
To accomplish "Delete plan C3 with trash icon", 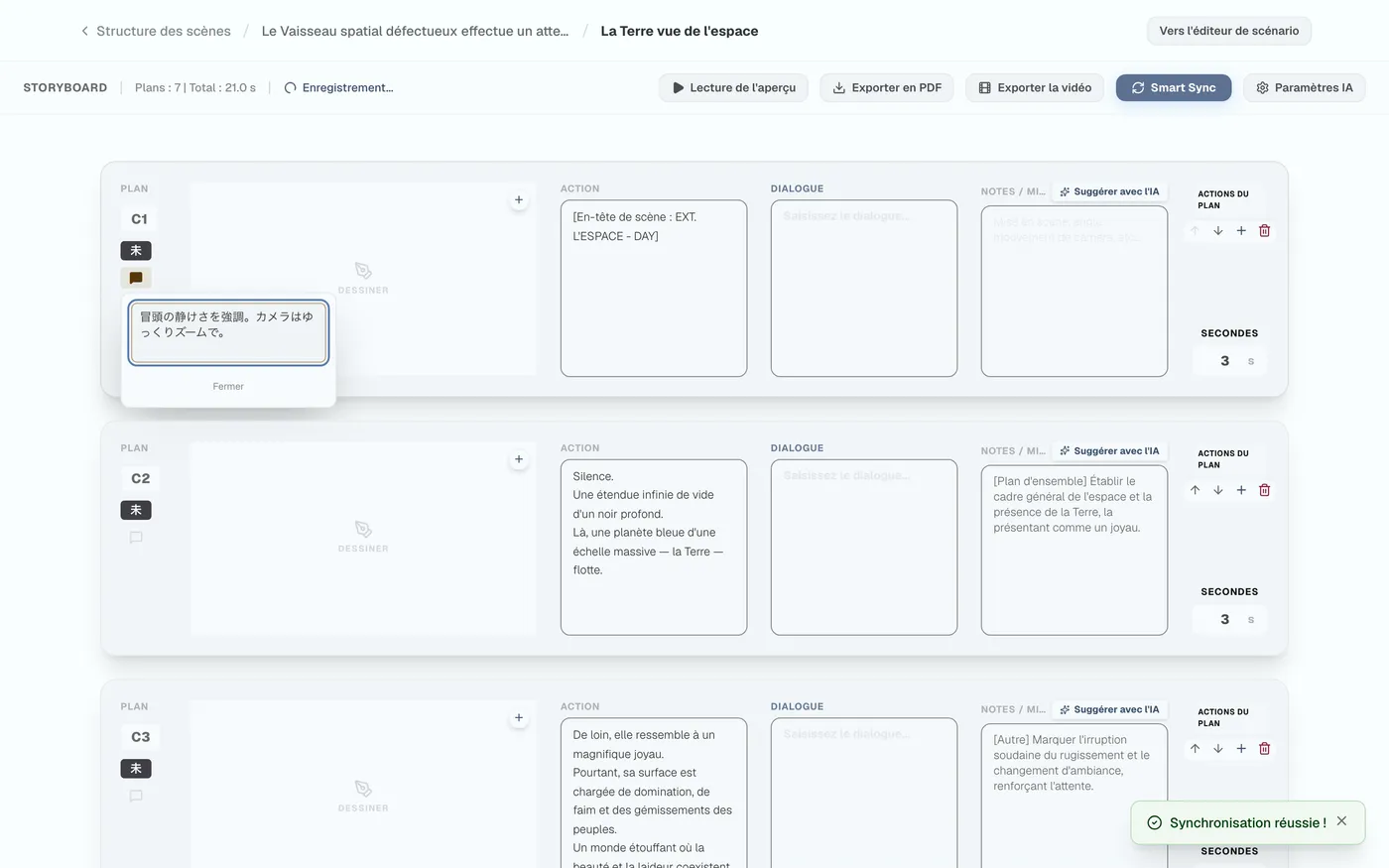I will coord(1265,749).
